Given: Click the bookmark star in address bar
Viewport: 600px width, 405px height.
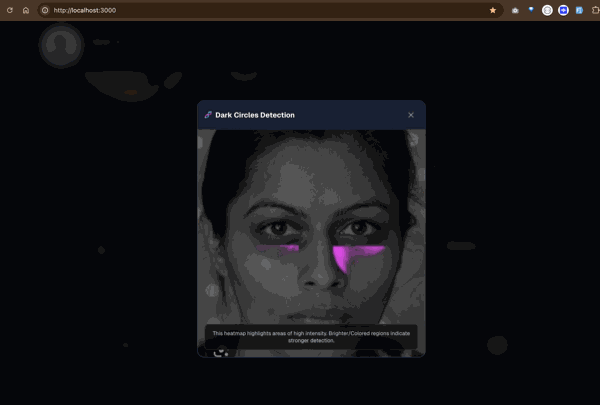Looking at the screenshot, I should coord(493,10).
